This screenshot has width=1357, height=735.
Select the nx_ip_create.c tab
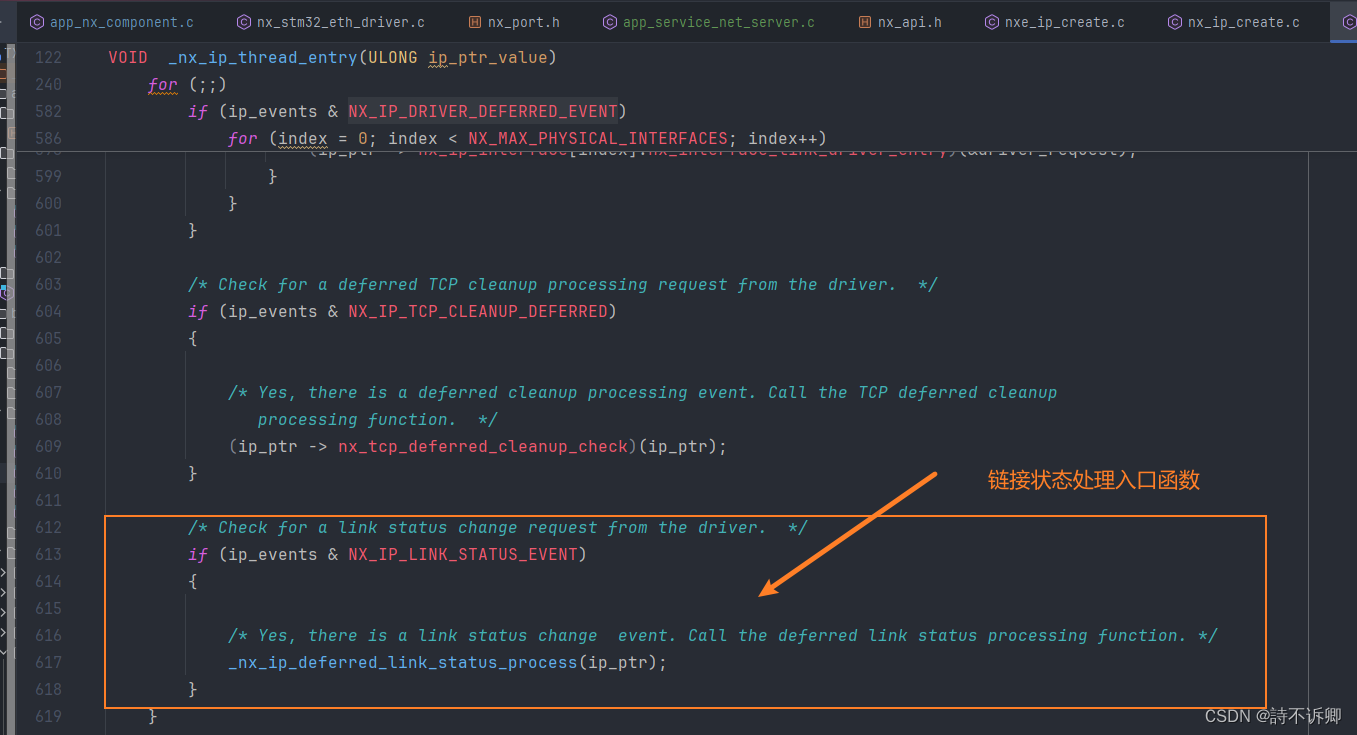pos(1233,22)
